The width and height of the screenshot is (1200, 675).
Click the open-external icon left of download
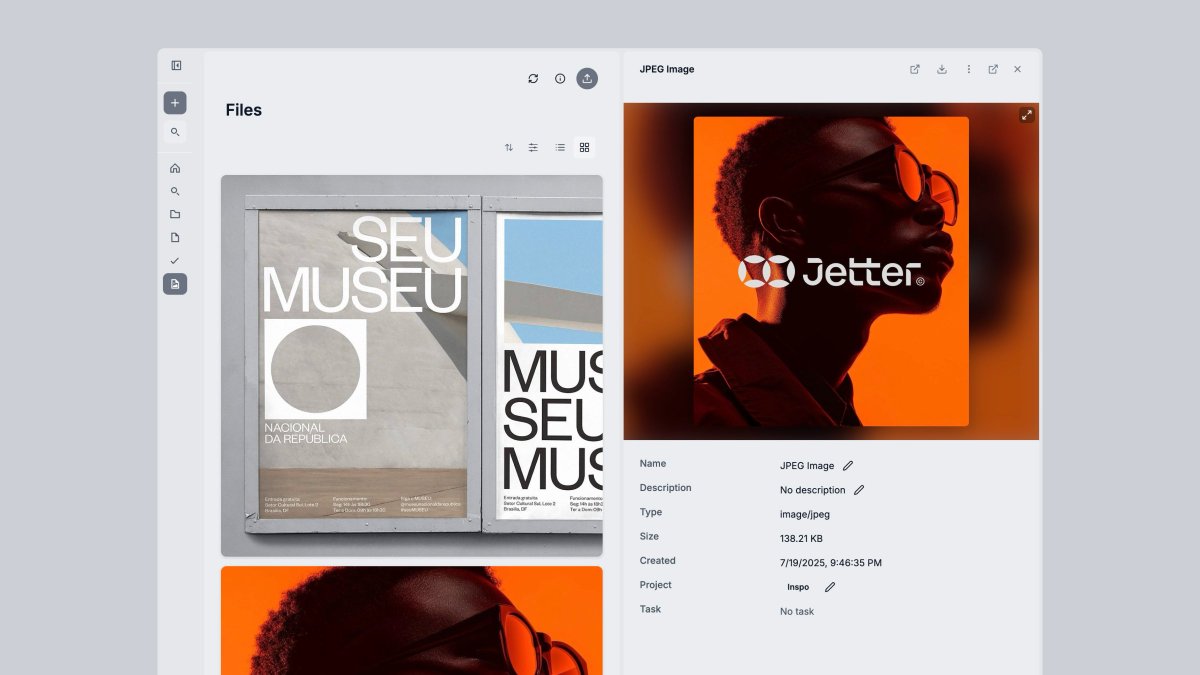click(x=915, y=69)
